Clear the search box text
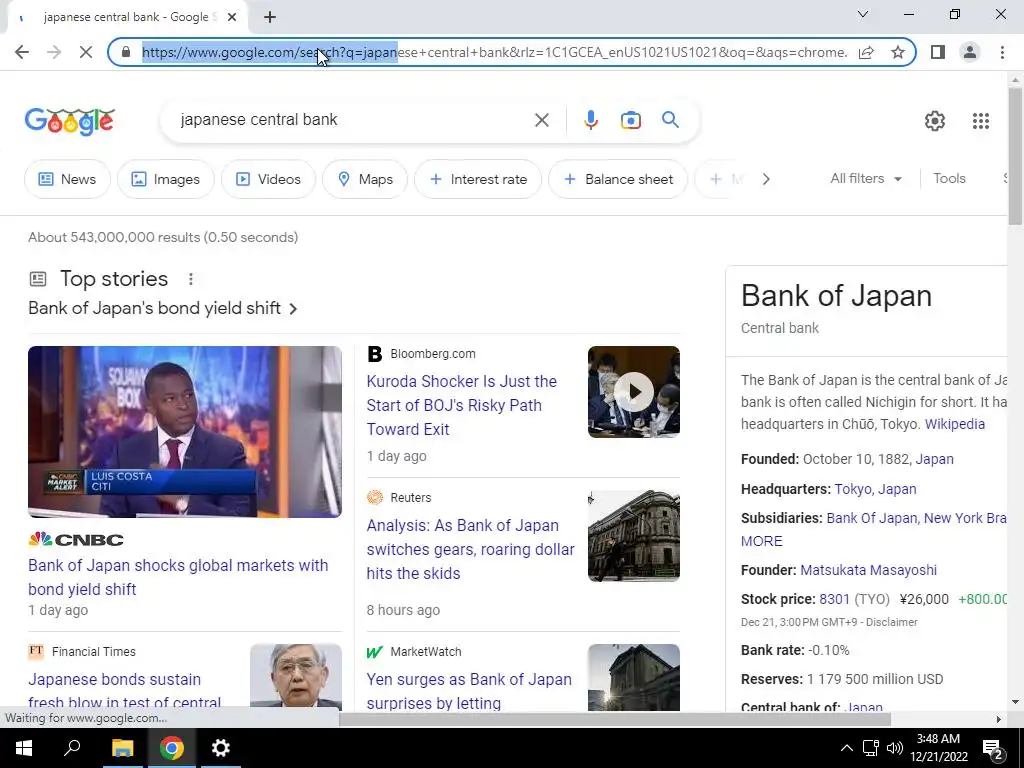The image size is (1024, 768). [x=541, y=120]
